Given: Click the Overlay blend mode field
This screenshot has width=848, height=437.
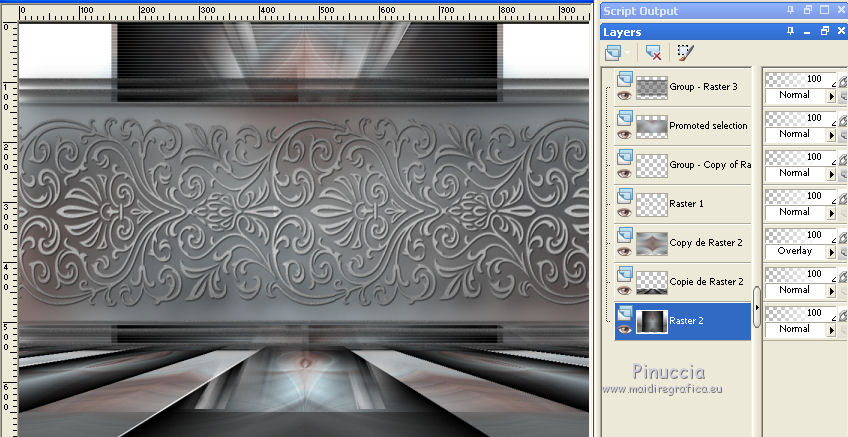Looking at the screenshot, I should (796, 251).
